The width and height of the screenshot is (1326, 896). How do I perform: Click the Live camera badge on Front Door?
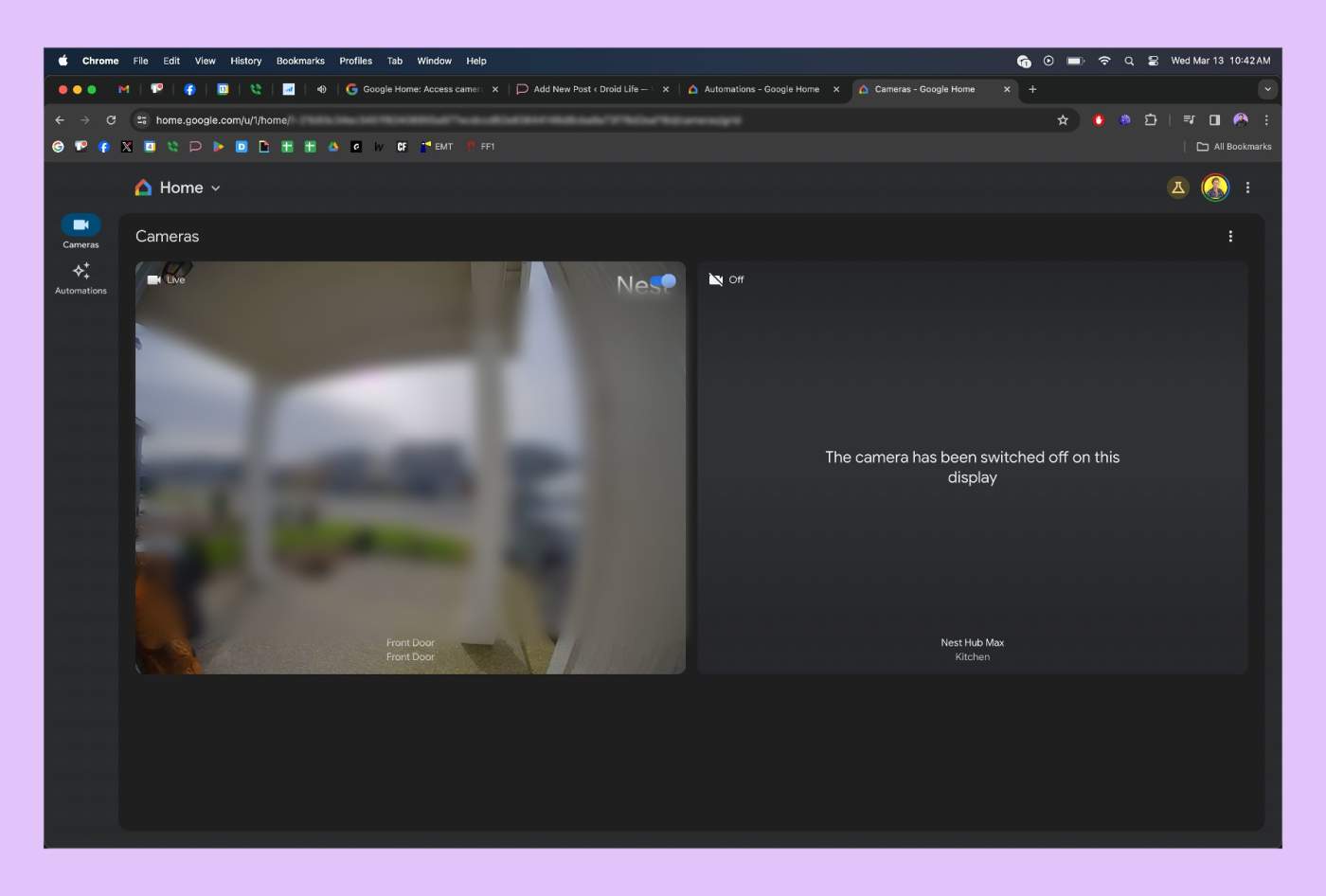point(167,278)
